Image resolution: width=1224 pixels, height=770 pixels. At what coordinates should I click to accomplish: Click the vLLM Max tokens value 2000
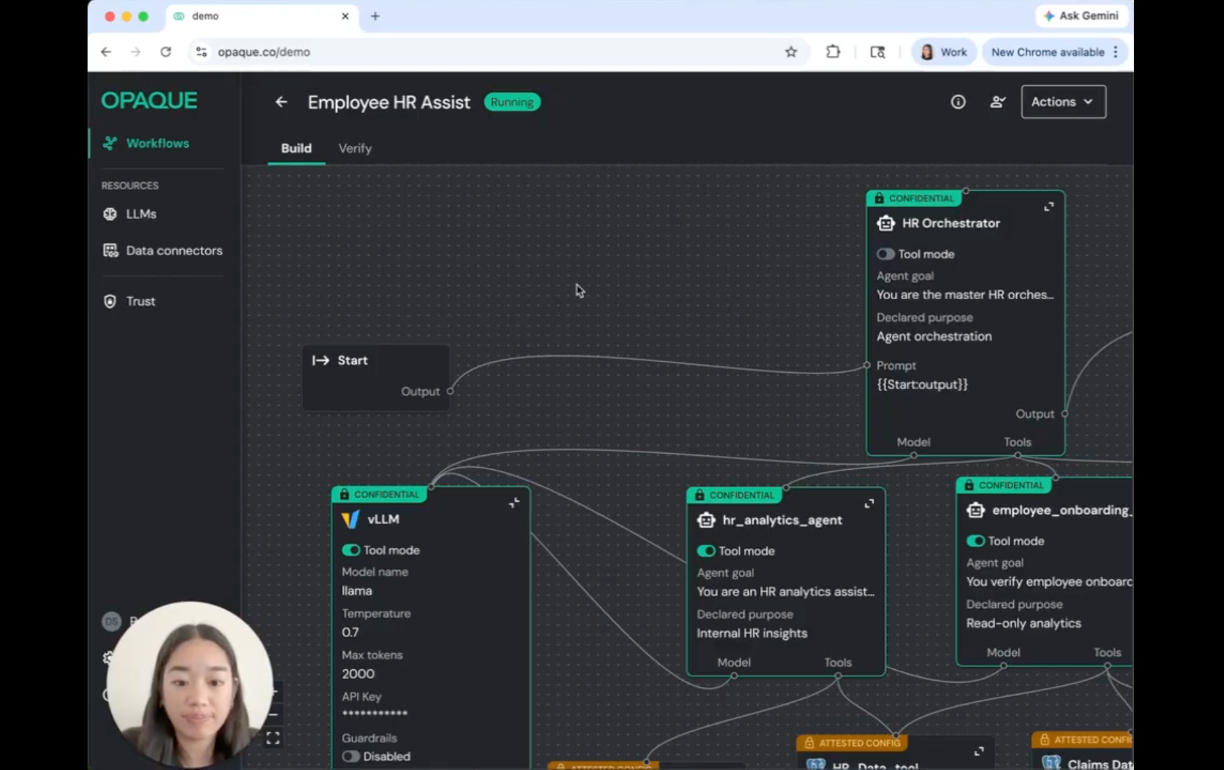click(358, 674)
